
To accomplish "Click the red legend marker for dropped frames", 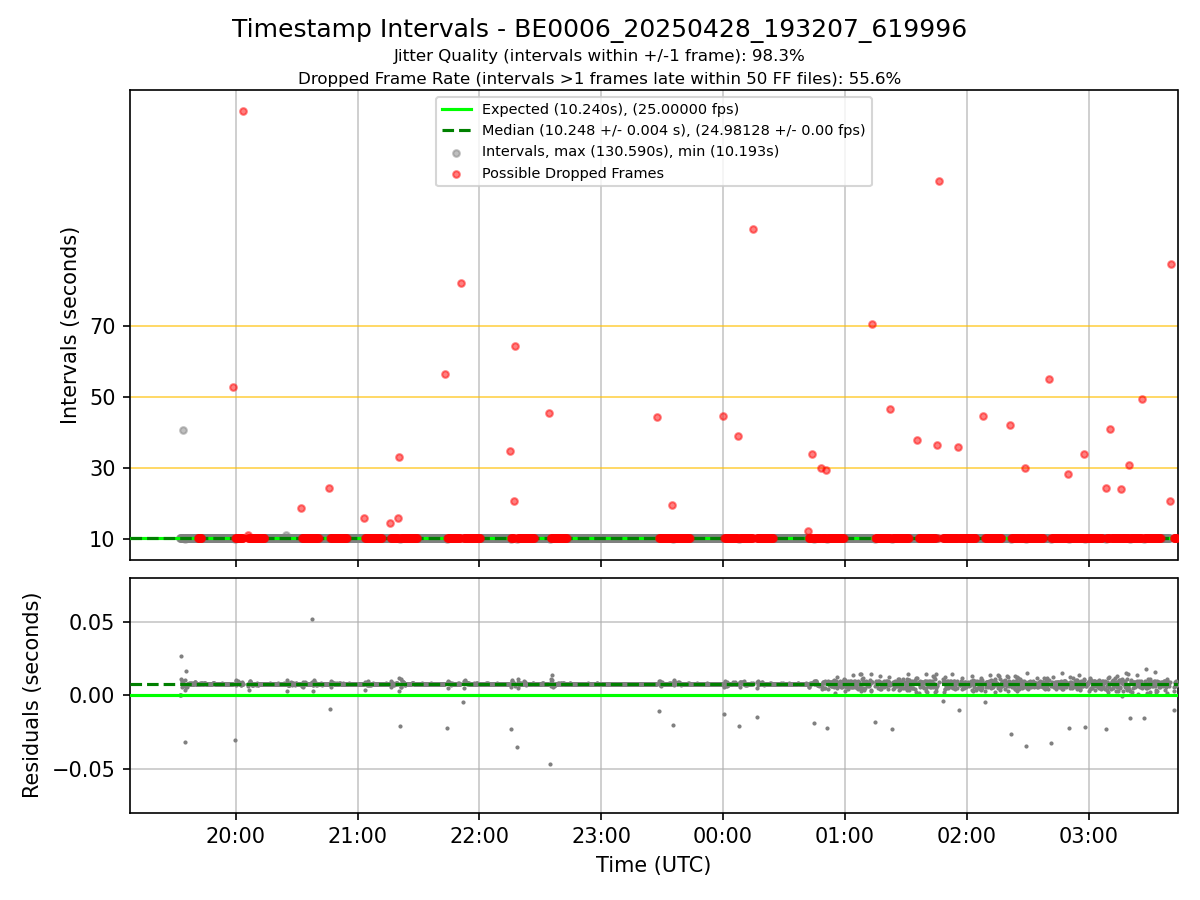I will click(456, 174).
